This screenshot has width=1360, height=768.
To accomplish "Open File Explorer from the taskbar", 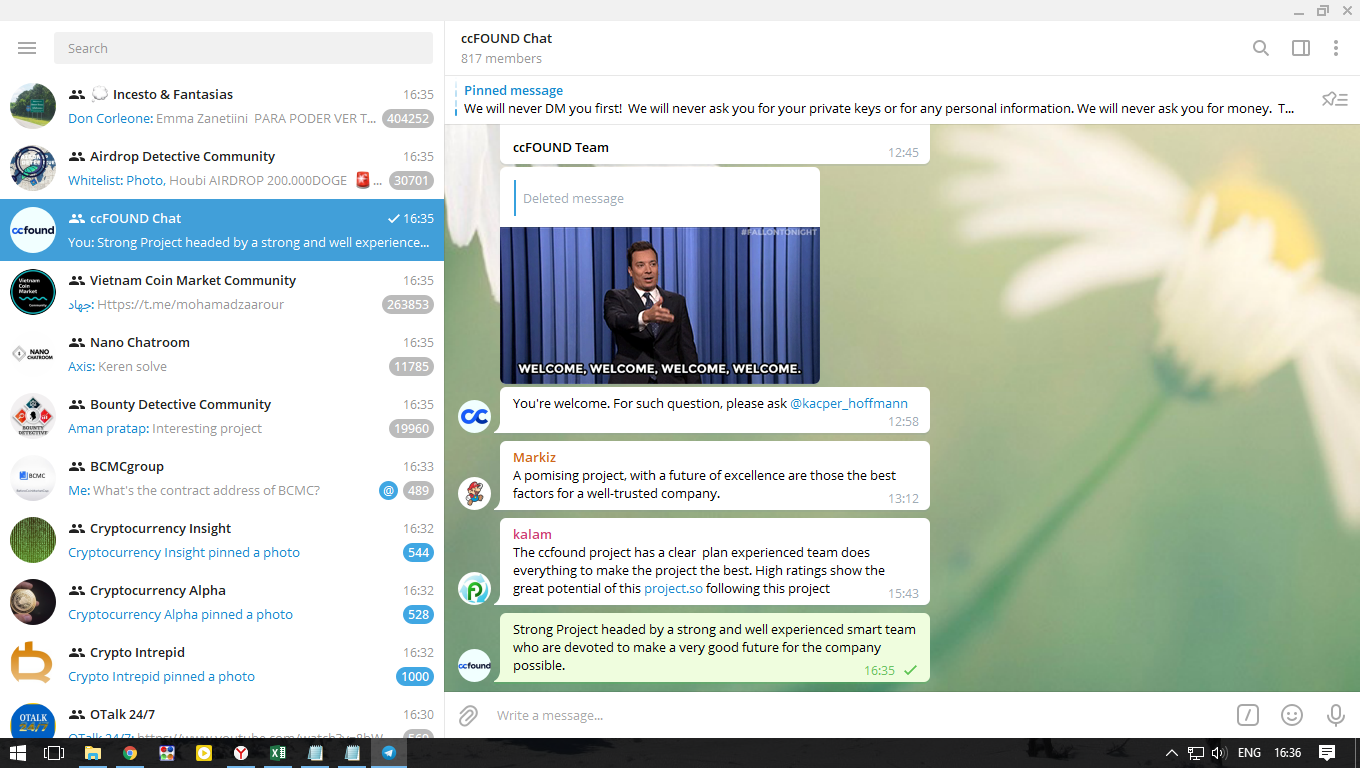I will 93,753.
